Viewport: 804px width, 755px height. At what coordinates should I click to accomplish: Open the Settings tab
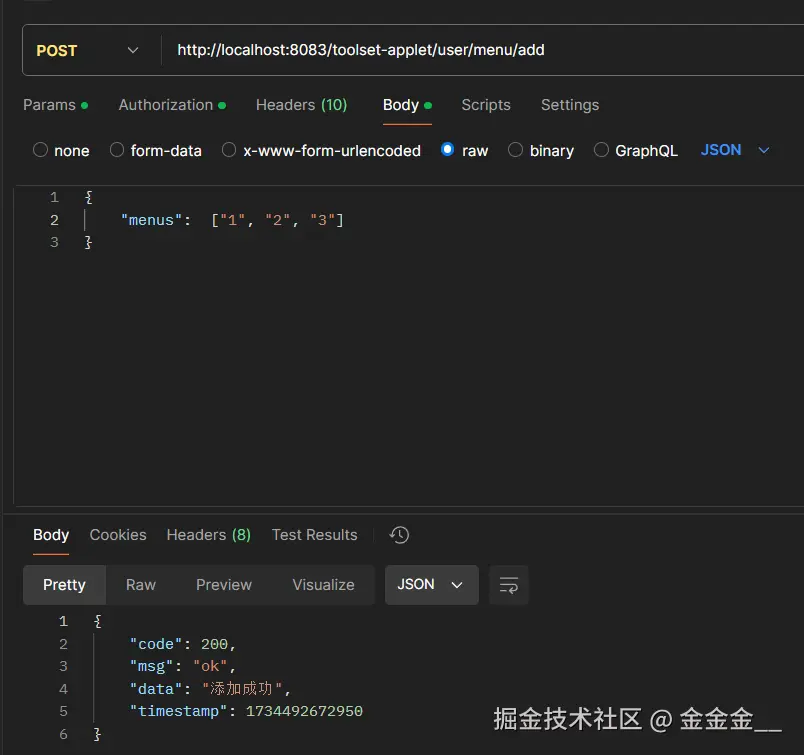point(570,105)
